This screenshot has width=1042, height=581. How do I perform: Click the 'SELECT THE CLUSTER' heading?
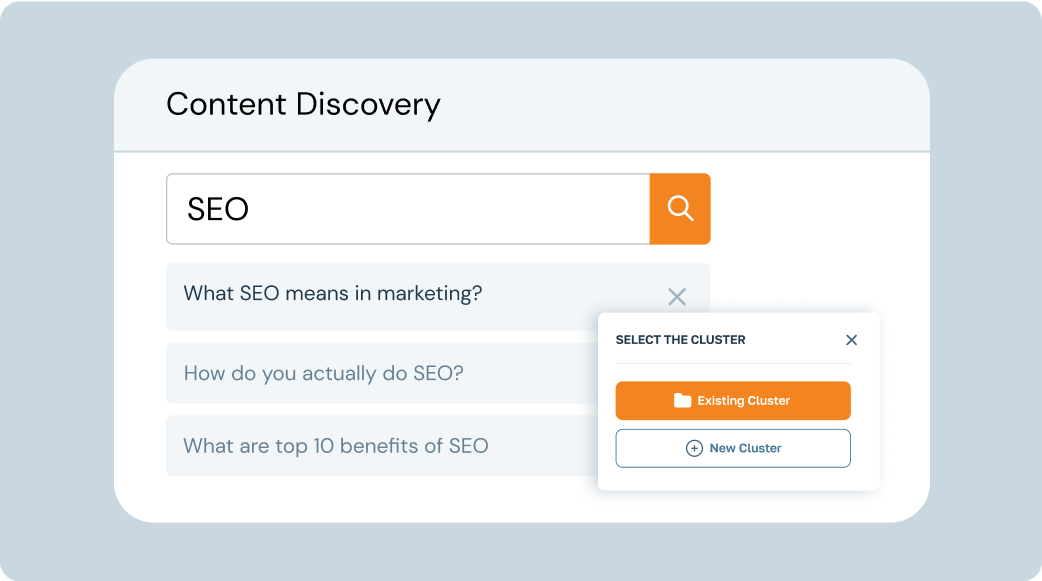click(x=680, y=340)
